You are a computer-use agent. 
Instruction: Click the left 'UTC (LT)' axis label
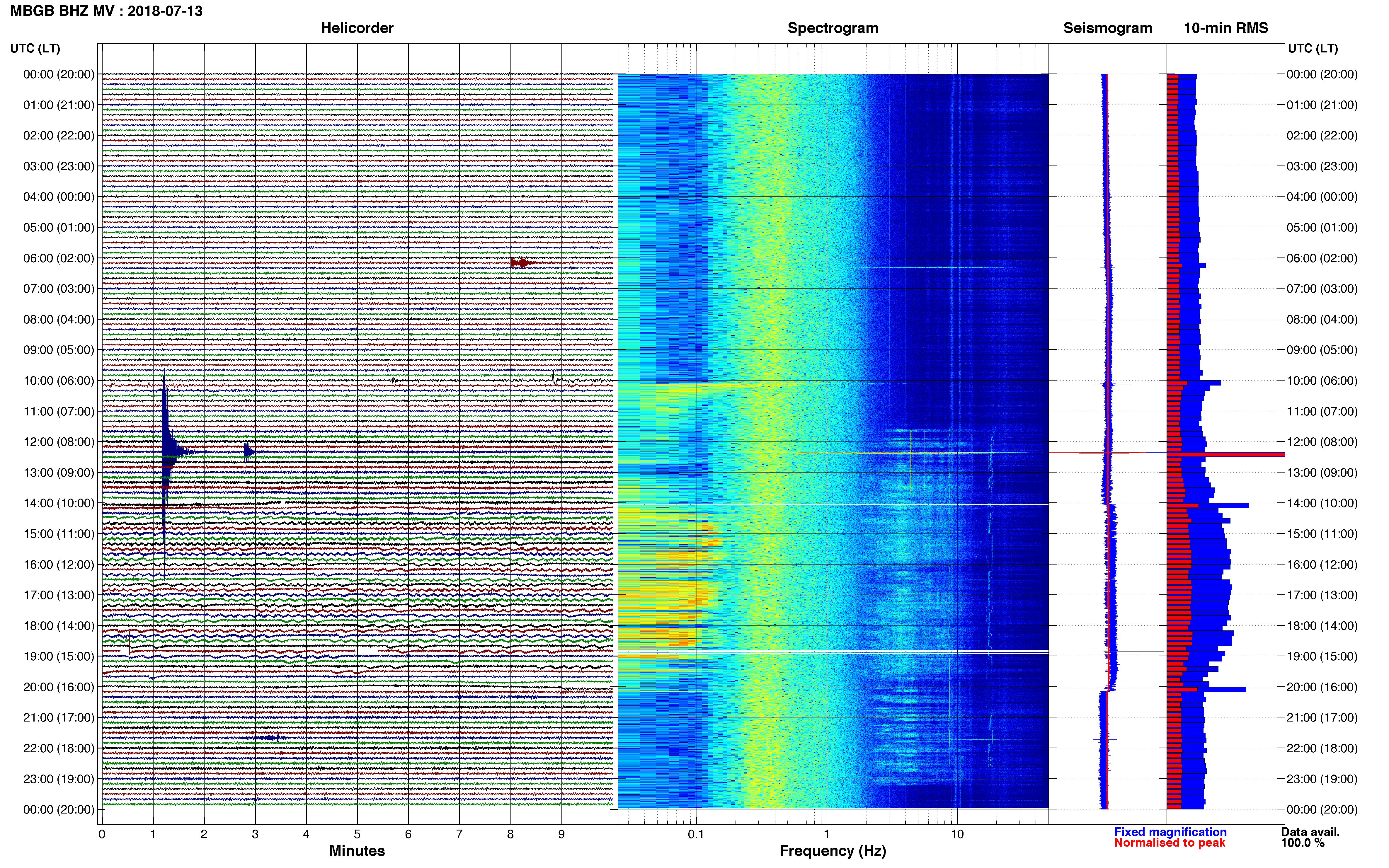coord(35,48)
